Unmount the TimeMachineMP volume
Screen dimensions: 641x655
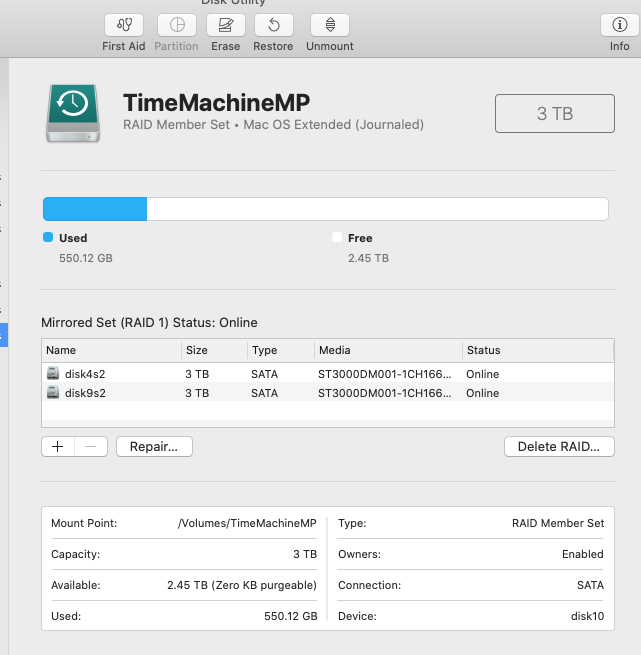330,25
